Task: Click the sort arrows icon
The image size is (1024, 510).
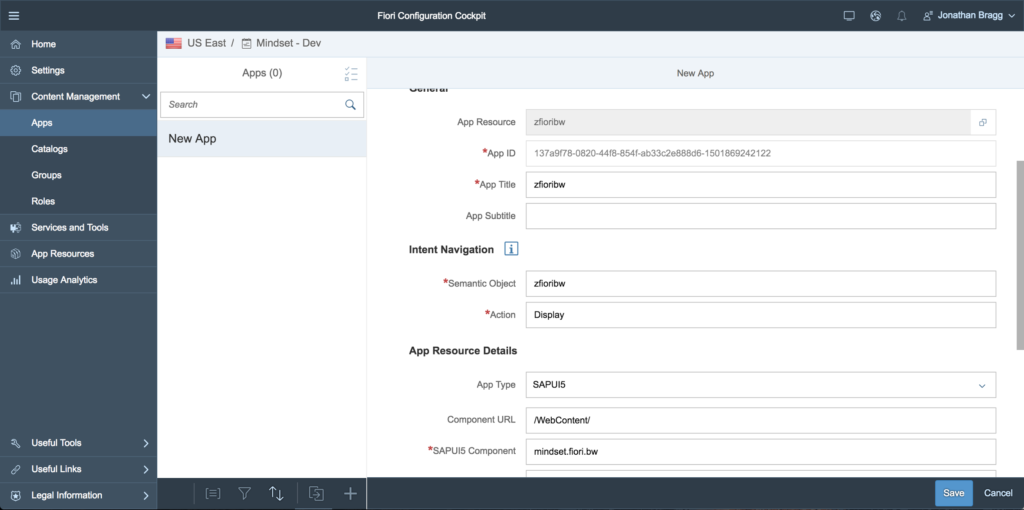Action: point(276,494)
